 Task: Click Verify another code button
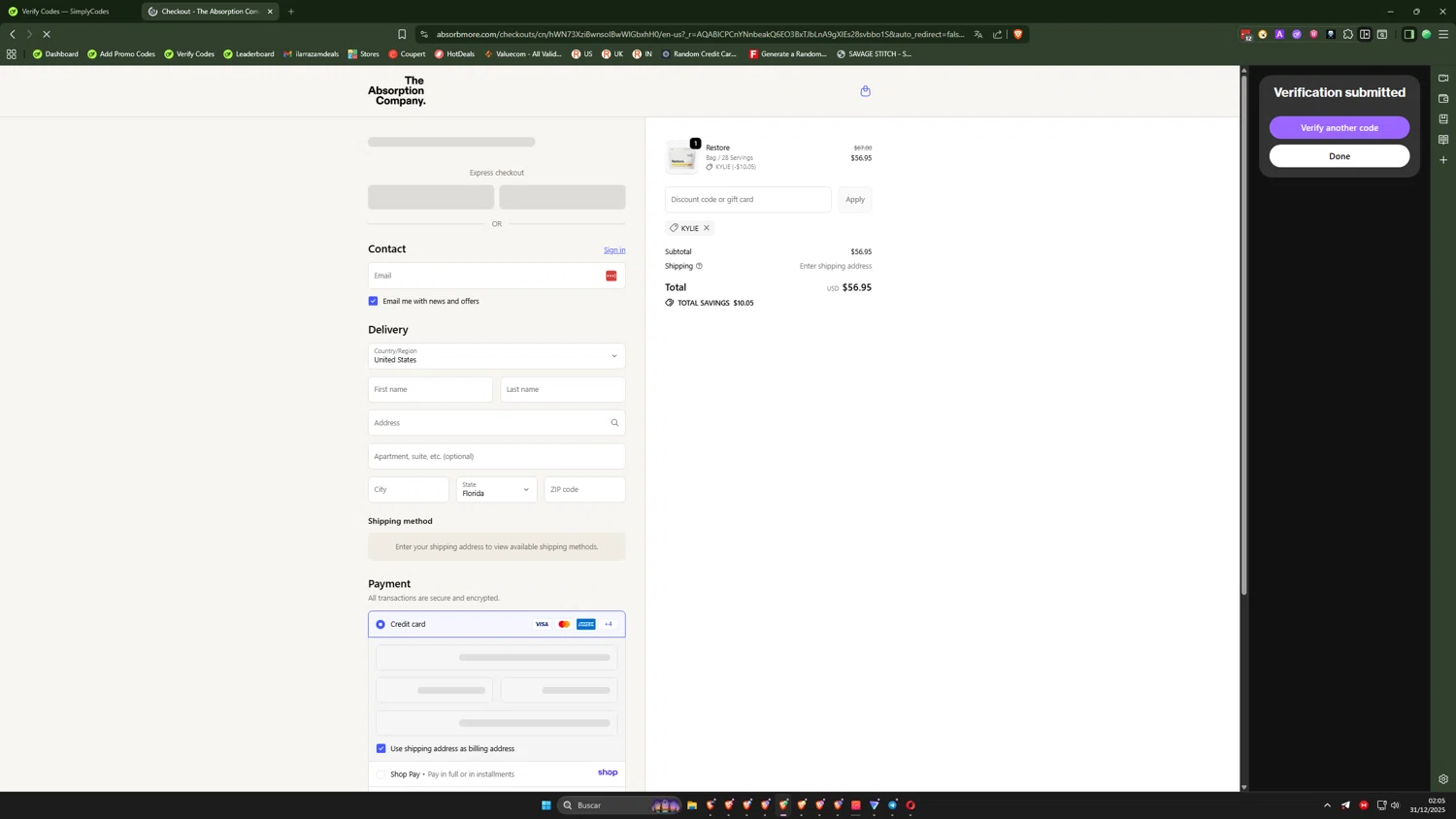1340,128
